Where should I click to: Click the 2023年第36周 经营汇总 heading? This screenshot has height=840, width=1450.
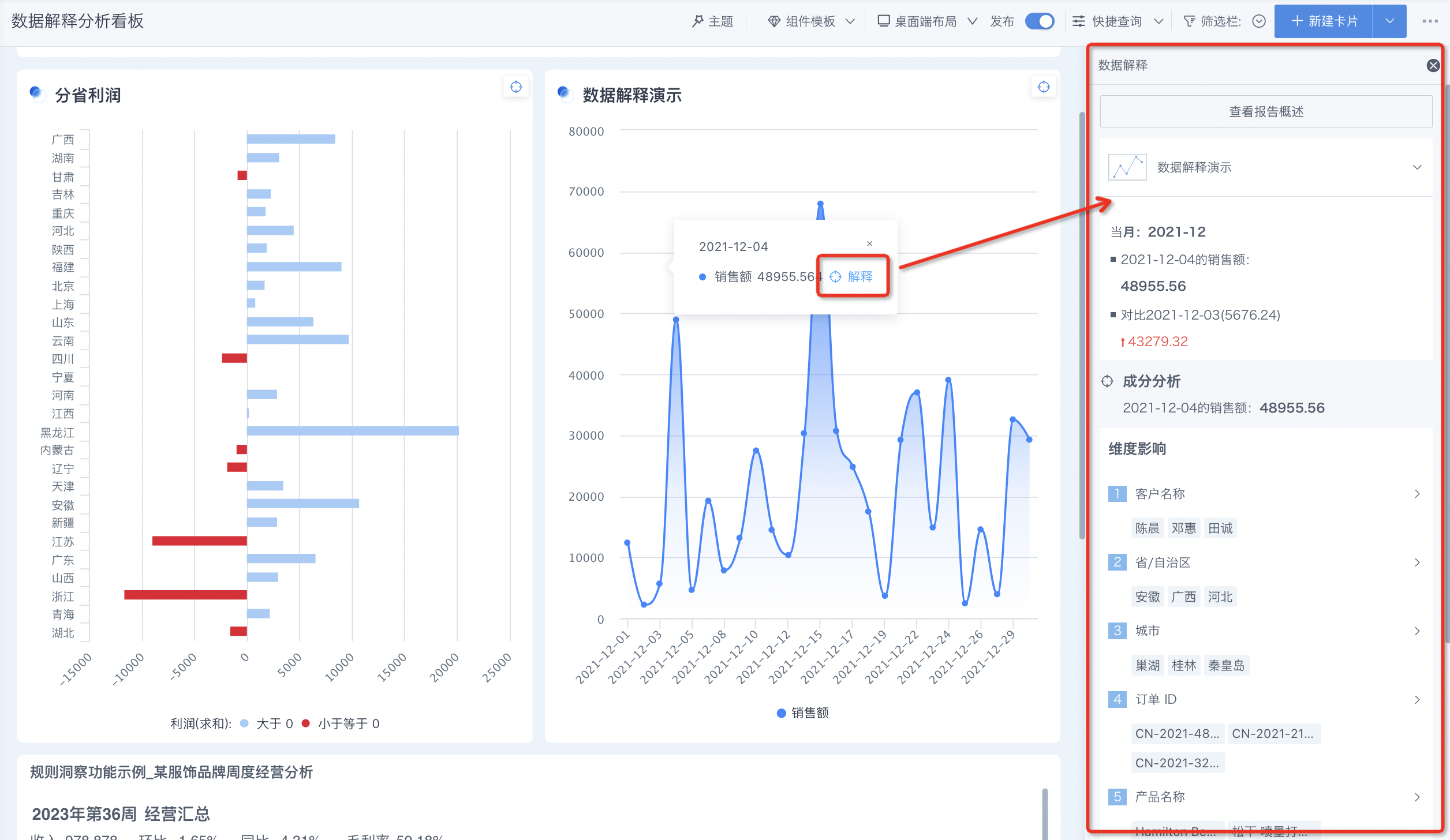tap(121, 814)
